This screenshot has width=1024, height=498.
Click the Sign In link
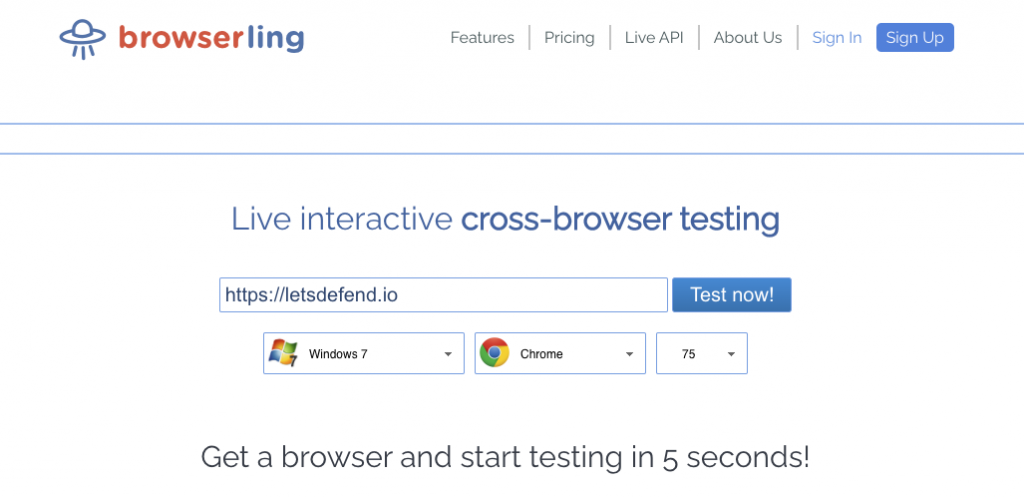click(x=837, y=38)
